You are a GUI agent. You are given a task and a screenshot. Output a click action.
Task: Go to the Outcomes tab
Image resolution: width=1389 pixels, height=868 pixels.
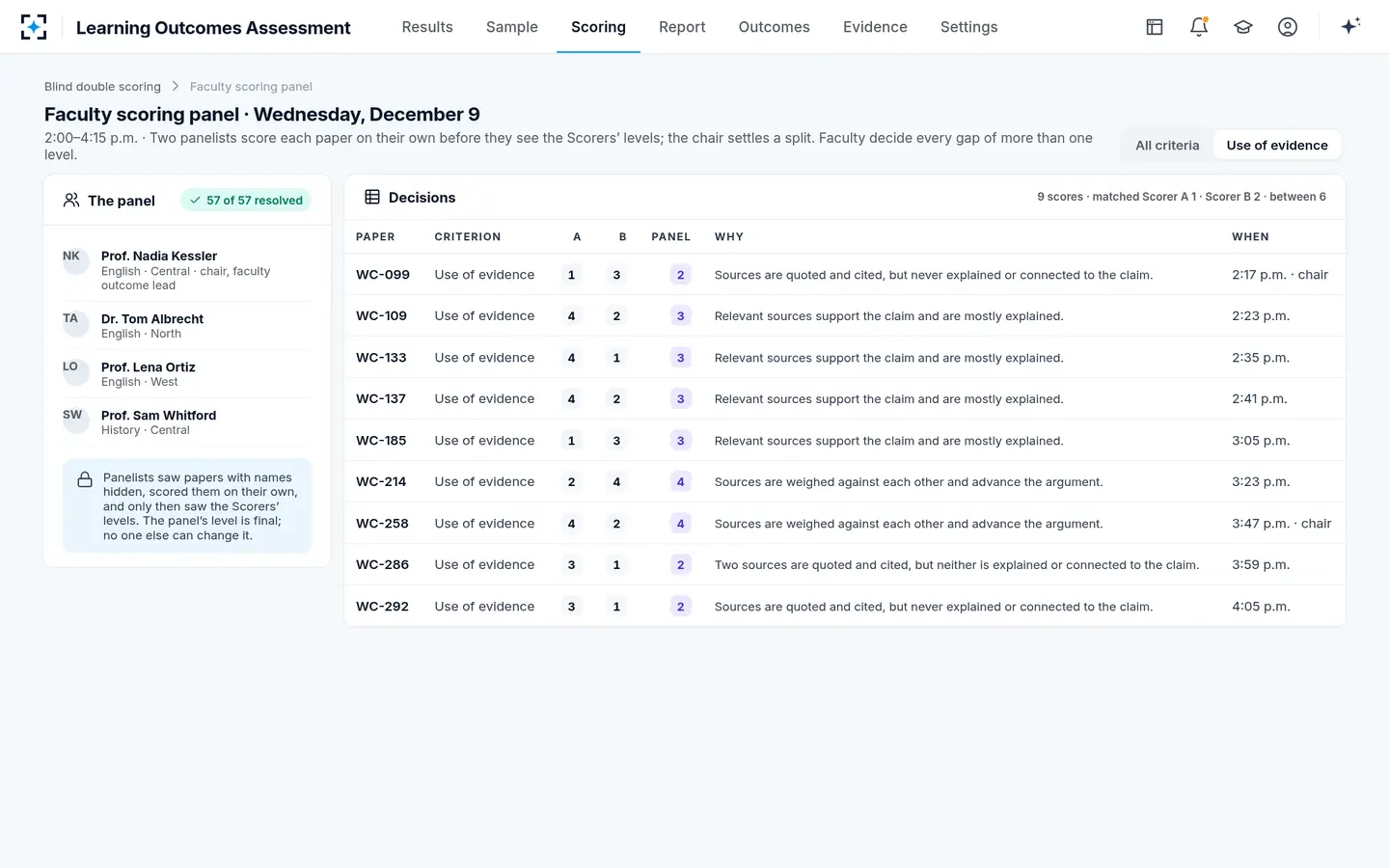click(775, 27)
